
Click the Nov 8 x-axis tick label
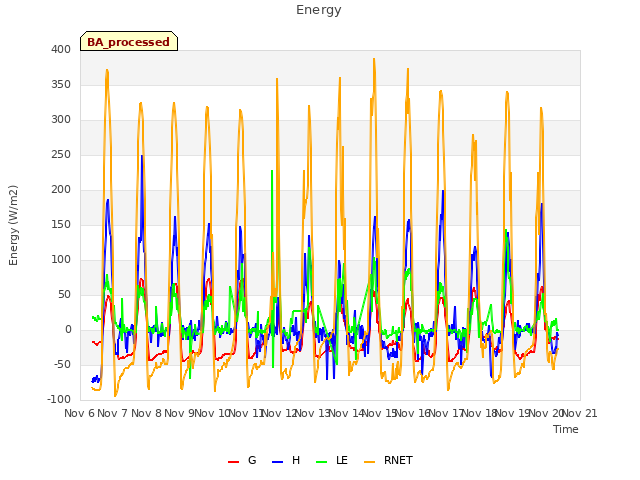tap(146, 413)
